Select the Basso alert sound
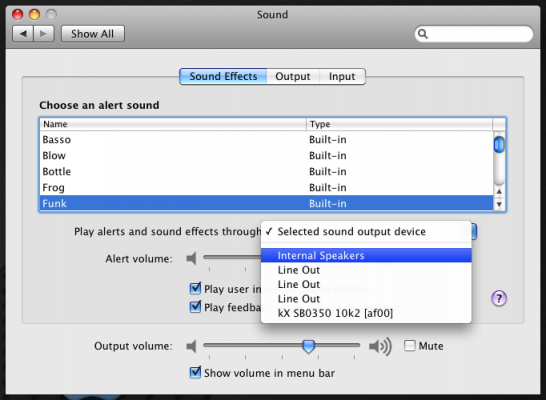Viewport: 546px width, 400px height. (266, 140)
